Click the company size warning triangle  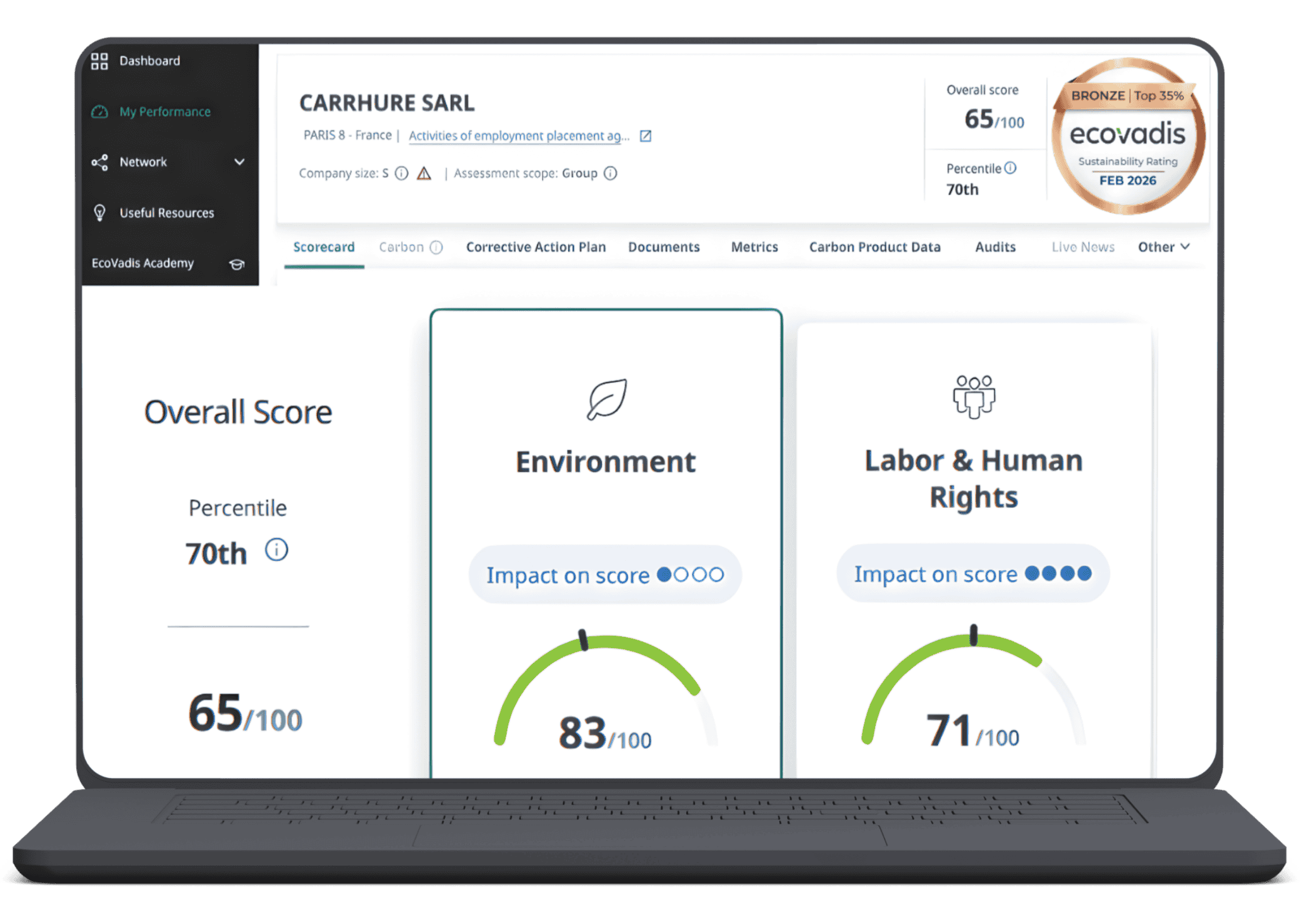coord(424,174)
